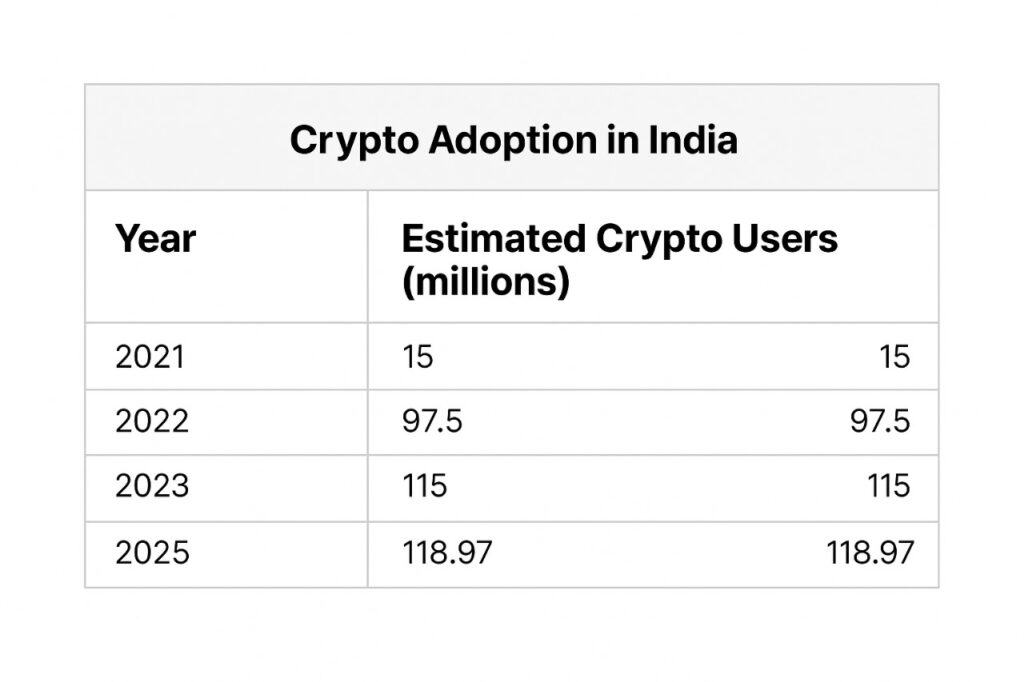1024x682 pixels.
Task: Click the left-aligned 115 value
Action: 424,487
